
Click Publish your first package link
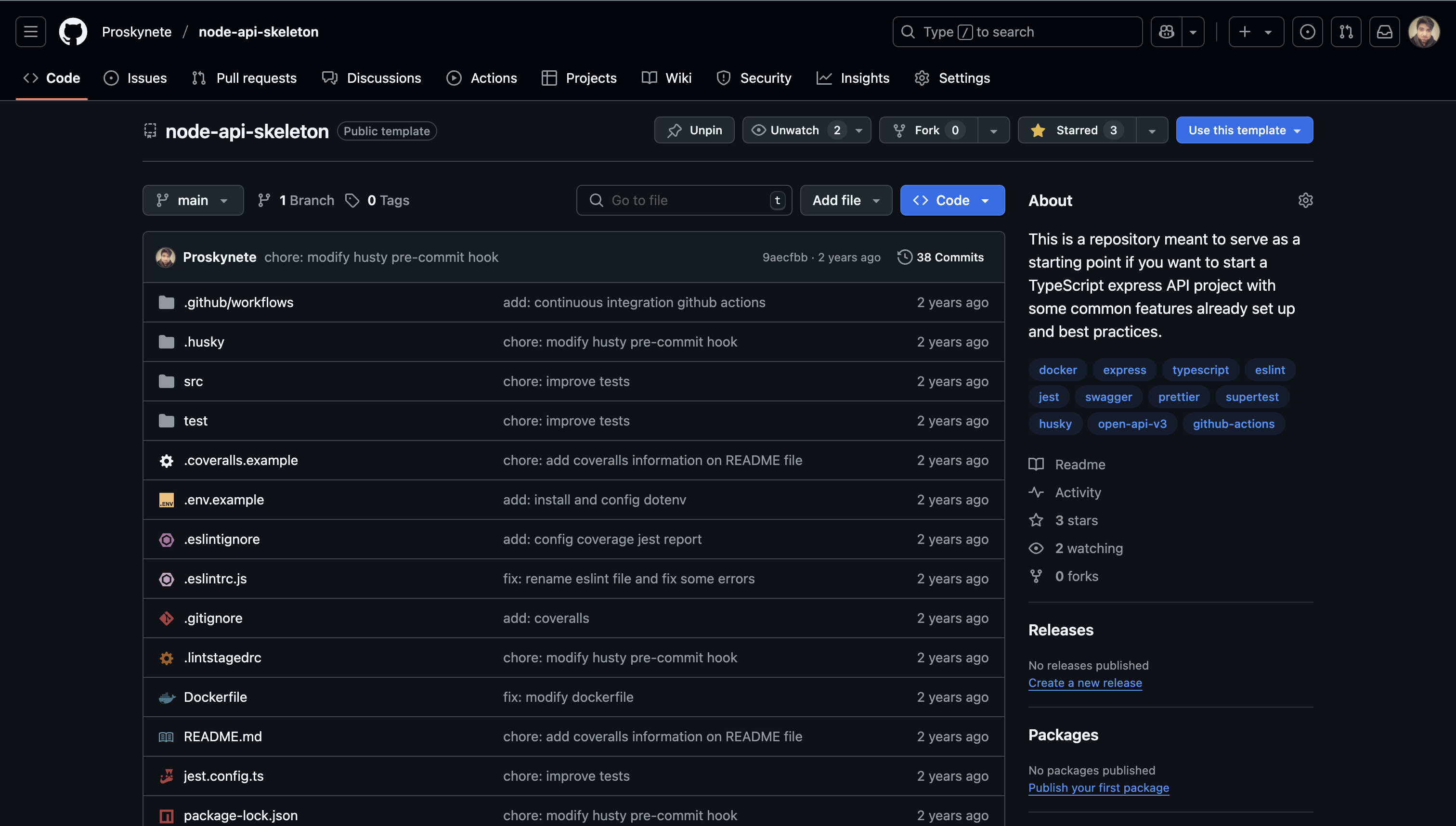[x=1099, y=787]
